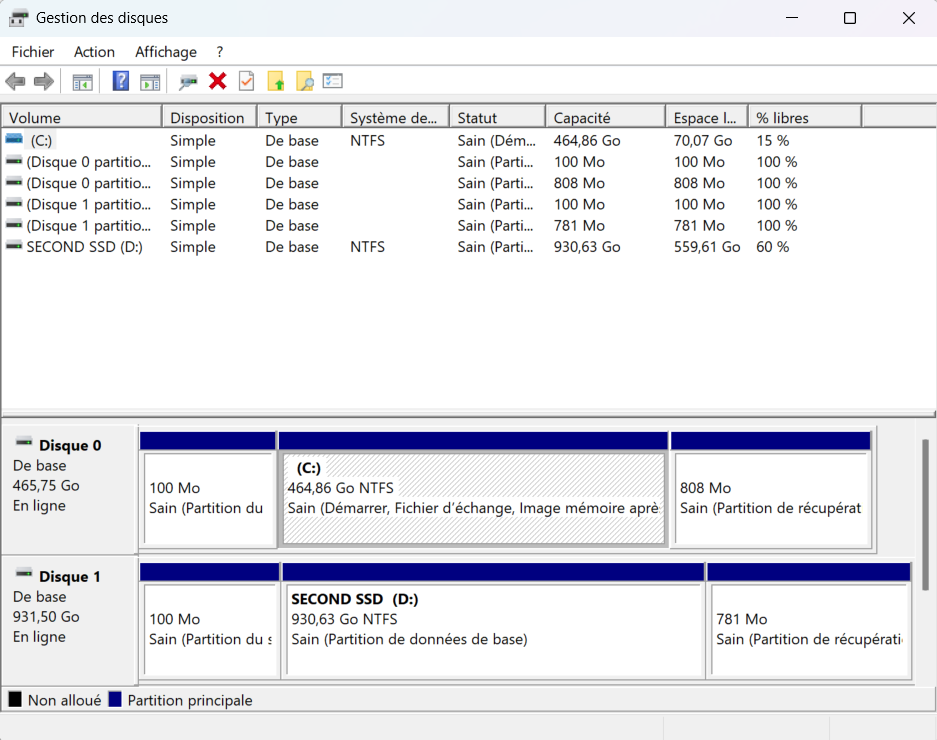Open the Action menu
This screenshot has width=937, height=740.
tap(94, 52)
